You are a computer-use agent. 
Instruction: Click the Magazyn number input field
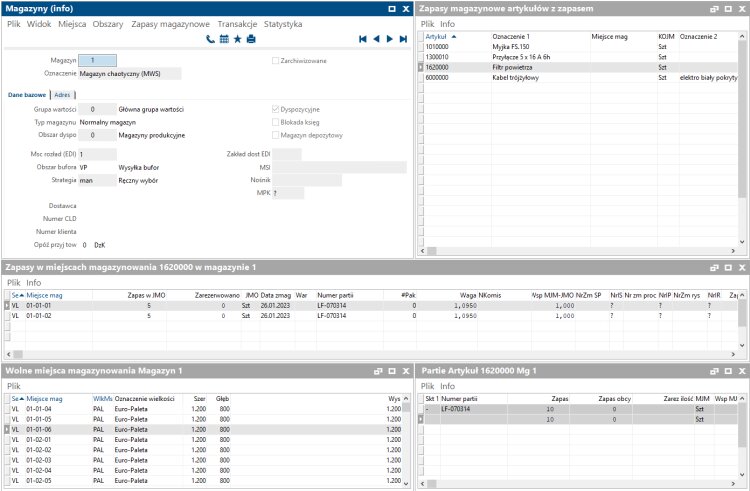97,61
